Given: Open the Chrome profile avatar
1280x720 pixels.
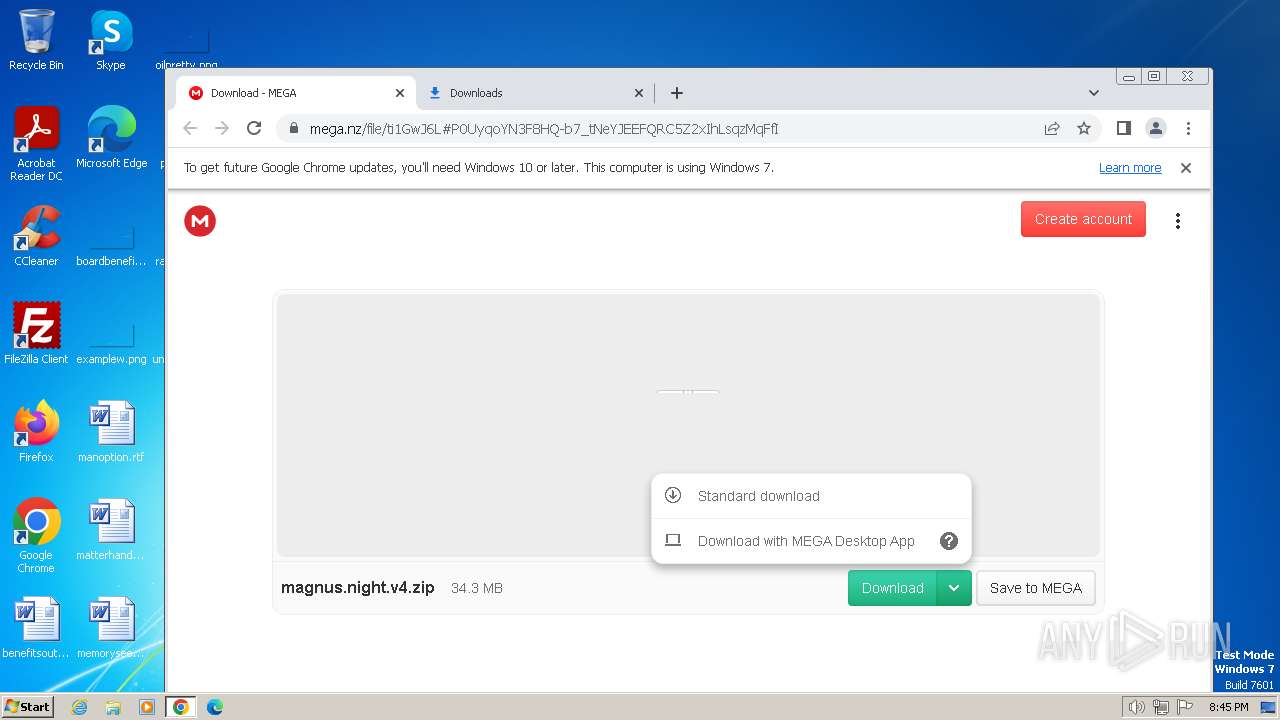Looking at the screenshot, I should coord(1156,128).
